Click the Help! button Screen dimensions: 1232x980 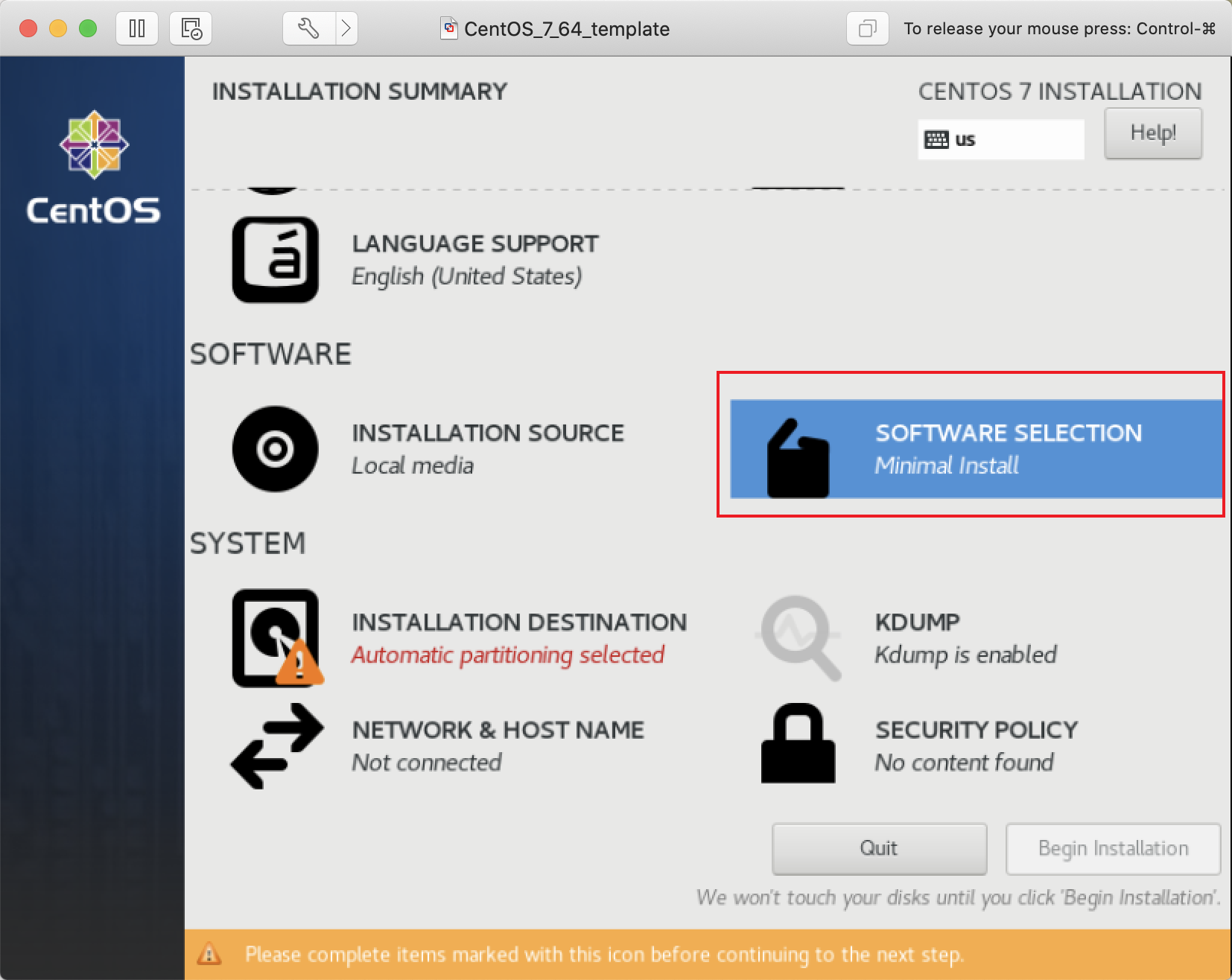tap(1153, 133)
